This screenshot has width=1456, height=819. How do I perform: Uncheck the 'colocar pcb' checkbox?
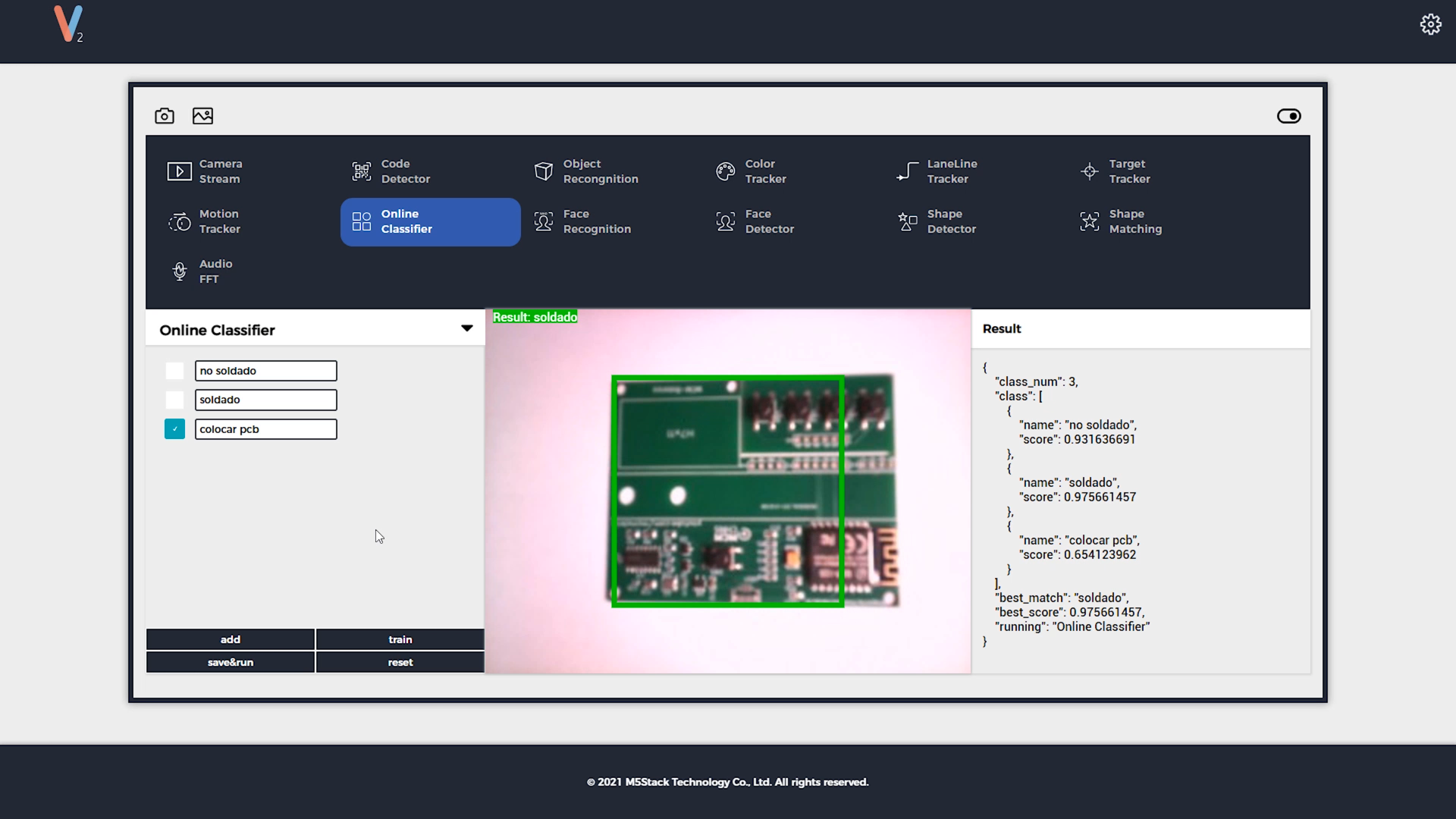coord(174,429)
